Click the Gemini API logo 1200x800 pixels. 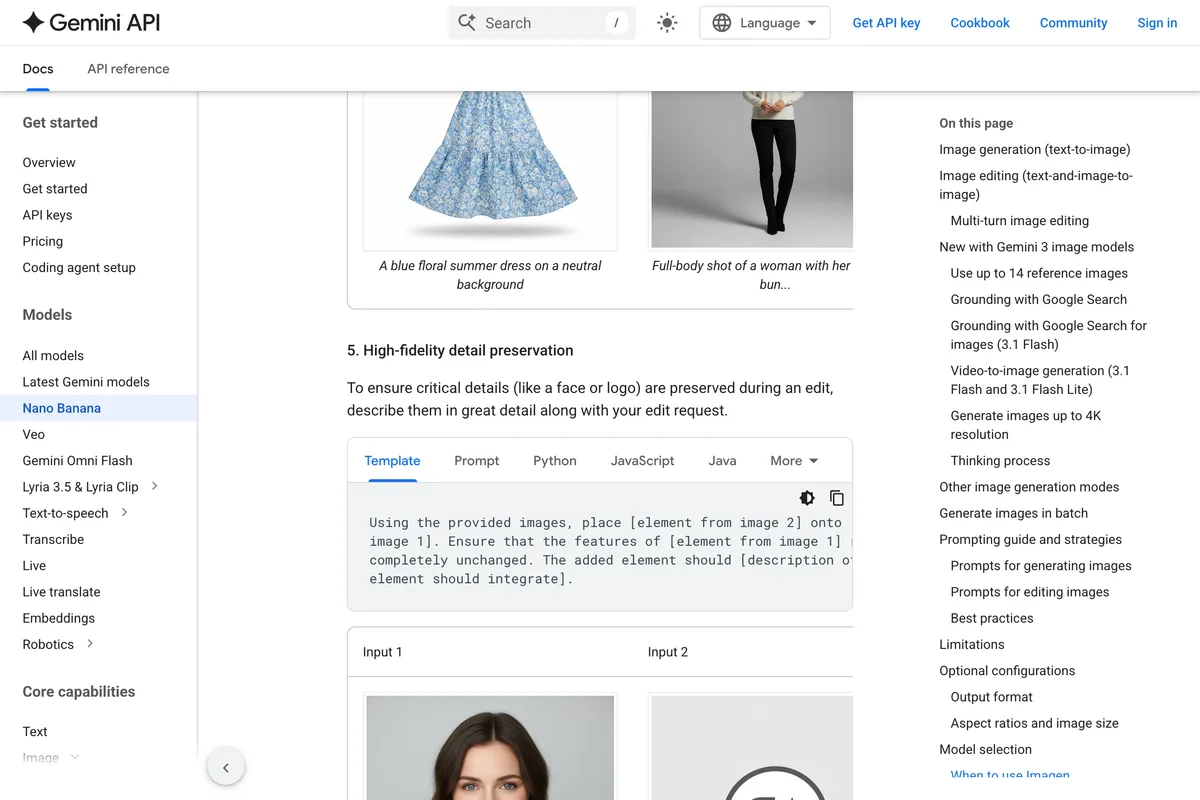pos(91,22)
